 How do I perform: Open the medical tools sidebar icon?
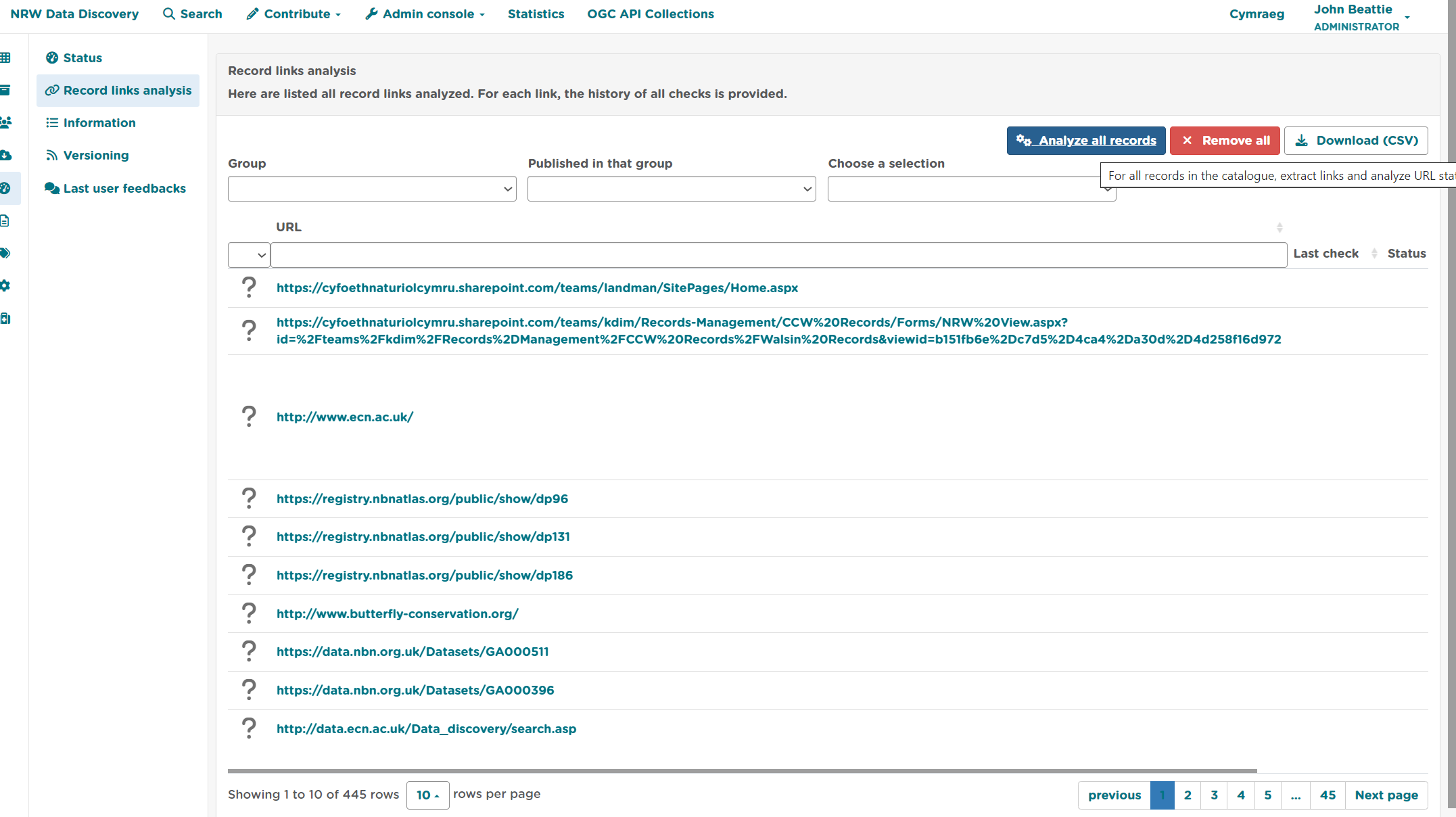tap(5, 318)
